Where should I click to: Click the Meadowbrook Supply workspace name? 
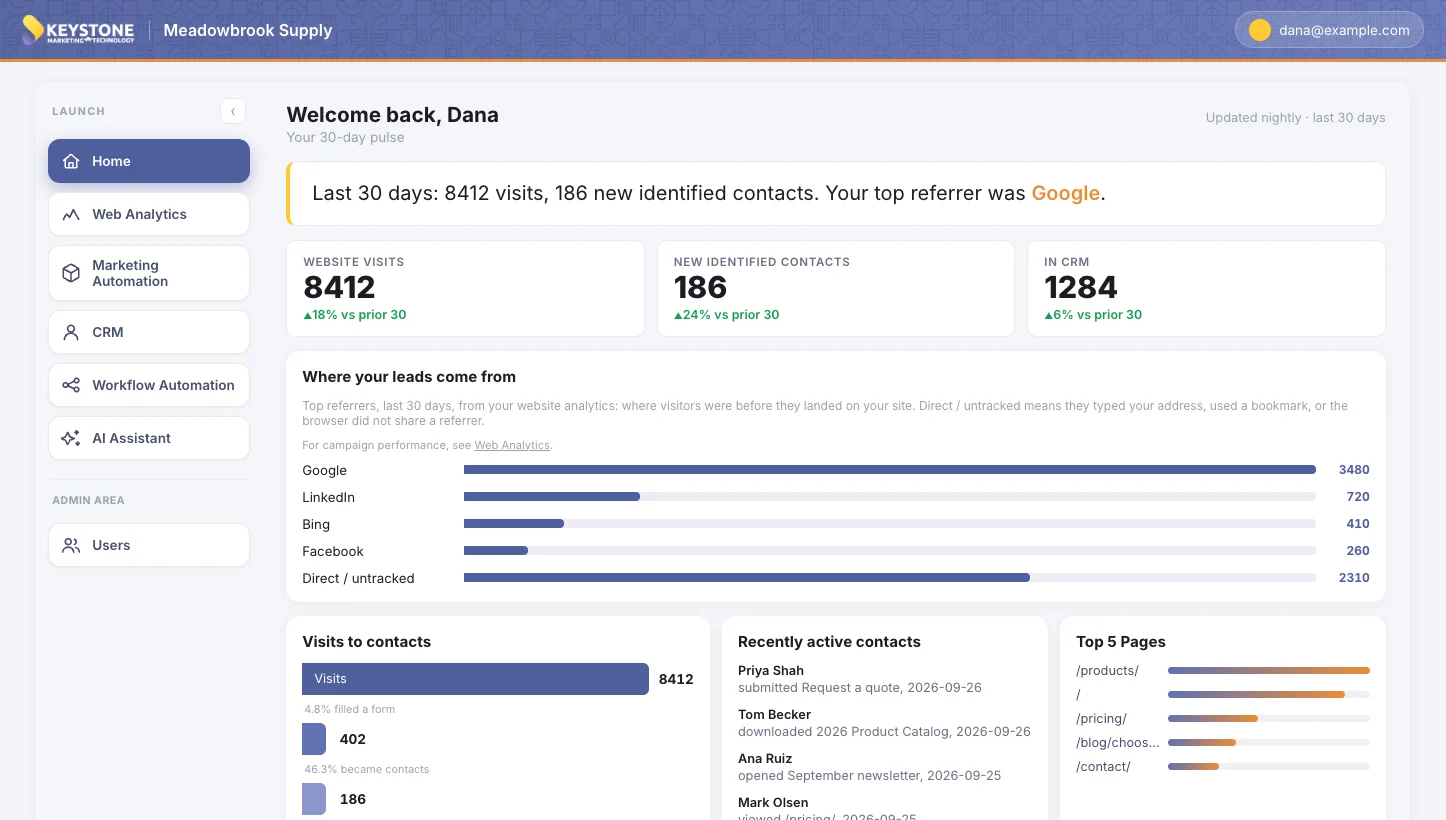click(248, 30)
